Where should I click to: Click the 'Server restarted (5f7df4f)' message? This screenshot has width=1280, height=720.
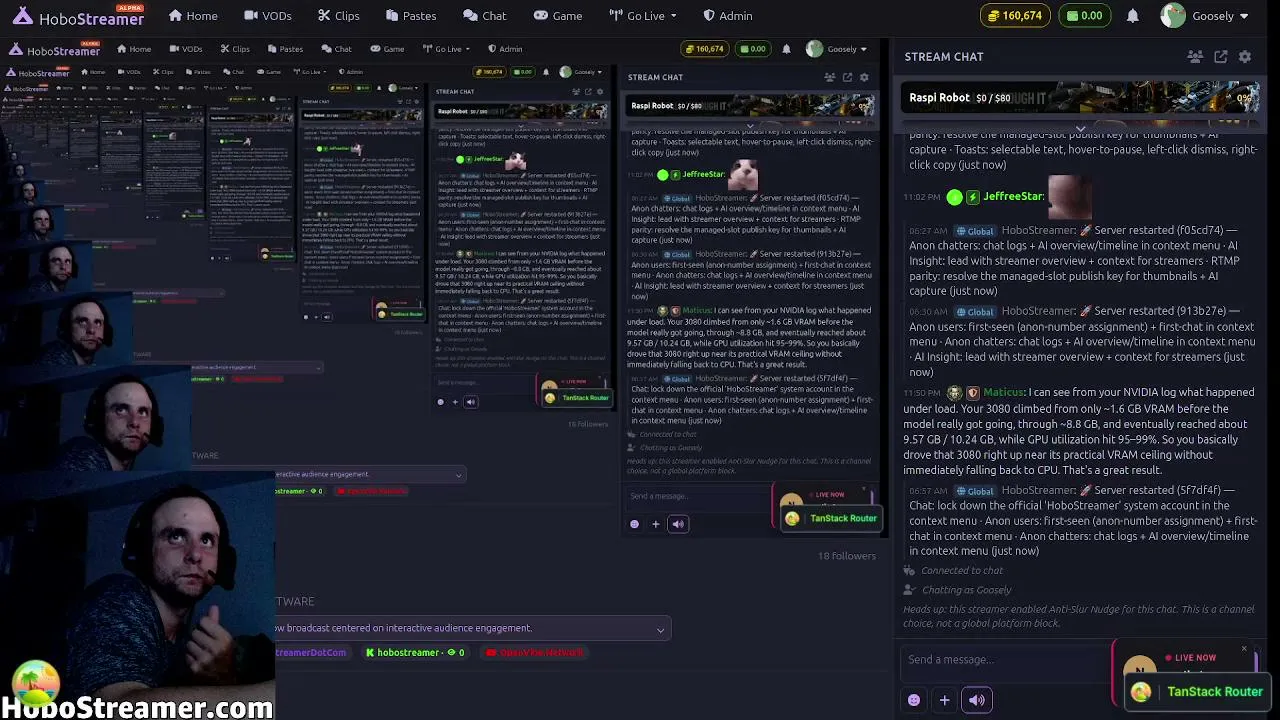pyautogui.click(x=1082, y=521)
